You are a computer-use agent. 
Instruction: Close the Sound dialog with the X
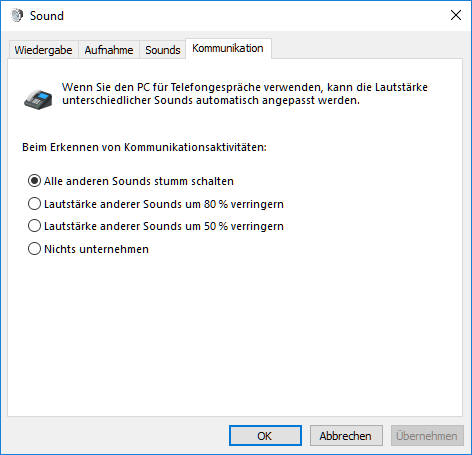[456, 15]
